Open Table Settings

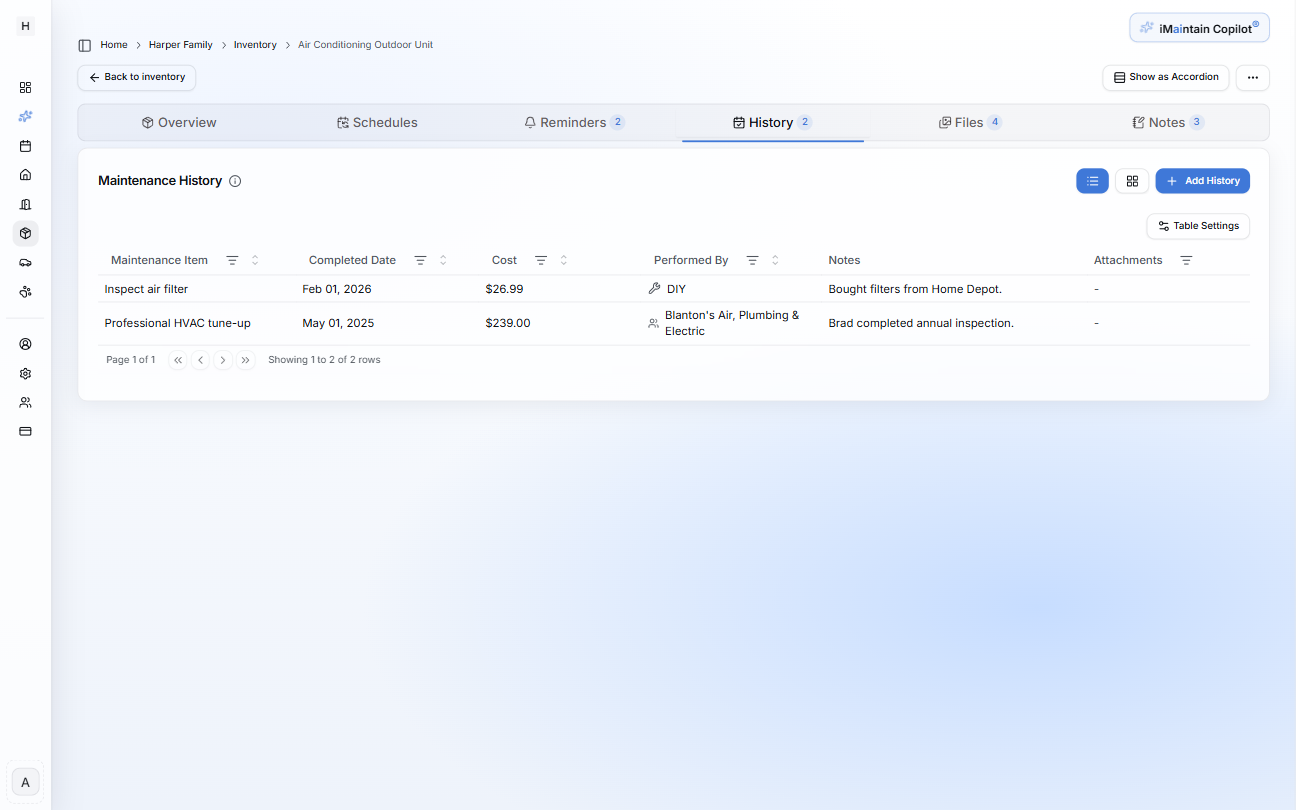[x=1198, y=226]
